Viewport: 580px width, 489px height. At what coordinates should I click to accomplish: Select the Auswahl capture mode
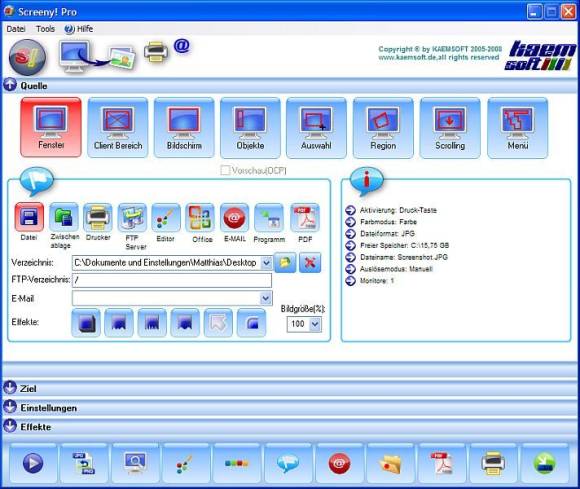(x=316, y=128)
